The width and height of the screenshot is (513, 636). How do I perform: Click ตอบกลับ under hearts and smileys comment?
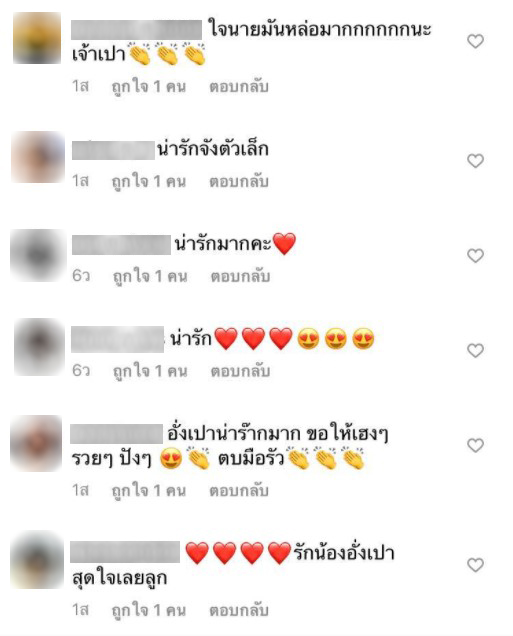tap(240, 371)
